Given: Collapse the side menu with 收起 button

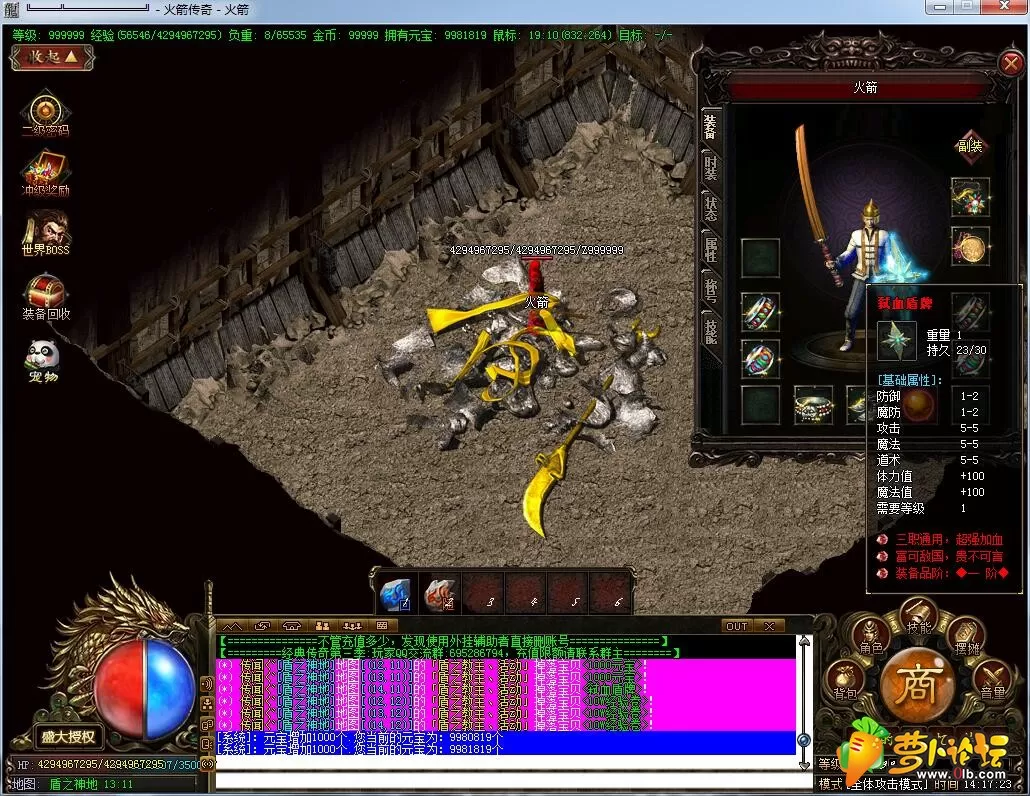Looking at the screenshot, I should click(x=53, y=58).
